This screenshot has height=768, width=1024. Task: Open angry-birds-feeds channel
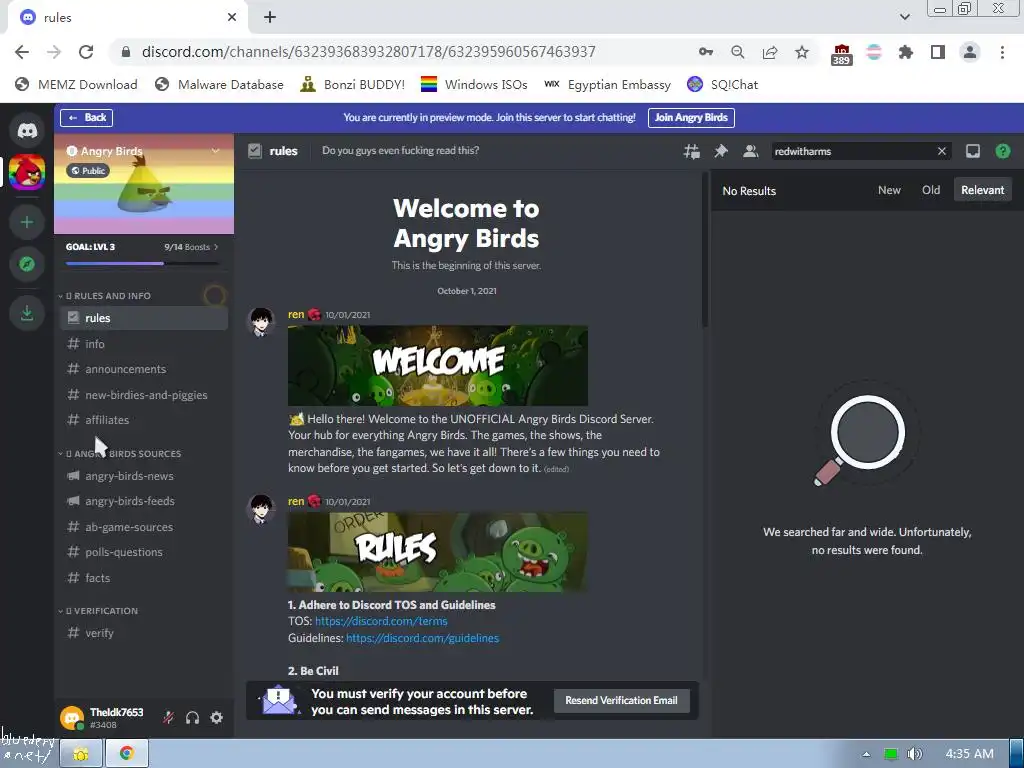click(x=144, y=501)
